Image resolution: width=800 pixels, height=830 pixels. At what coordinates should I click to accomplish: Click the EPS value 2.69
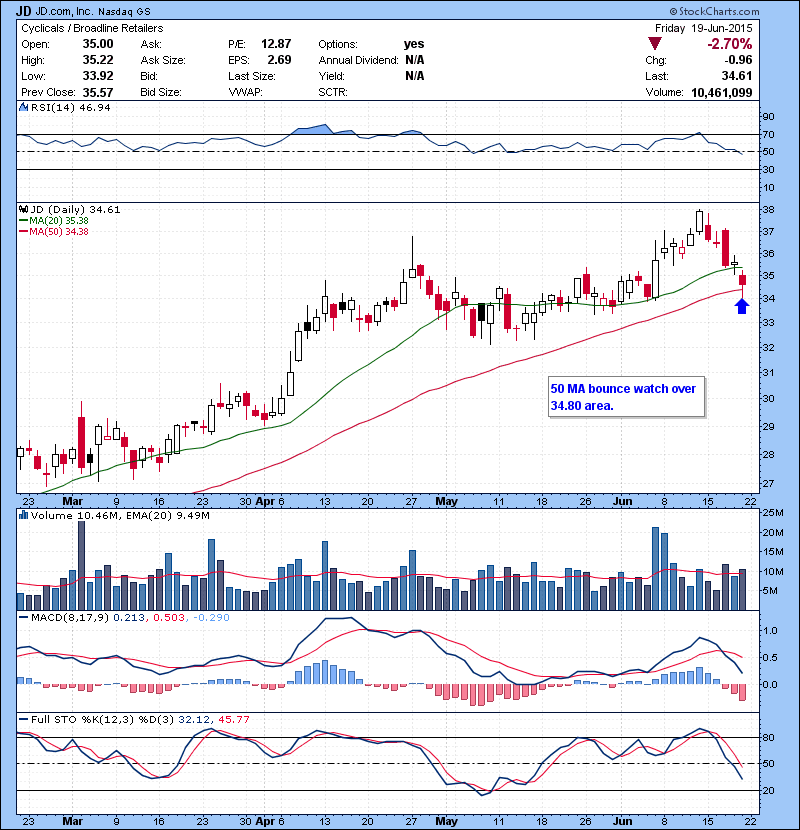click(x=279, y=60)
